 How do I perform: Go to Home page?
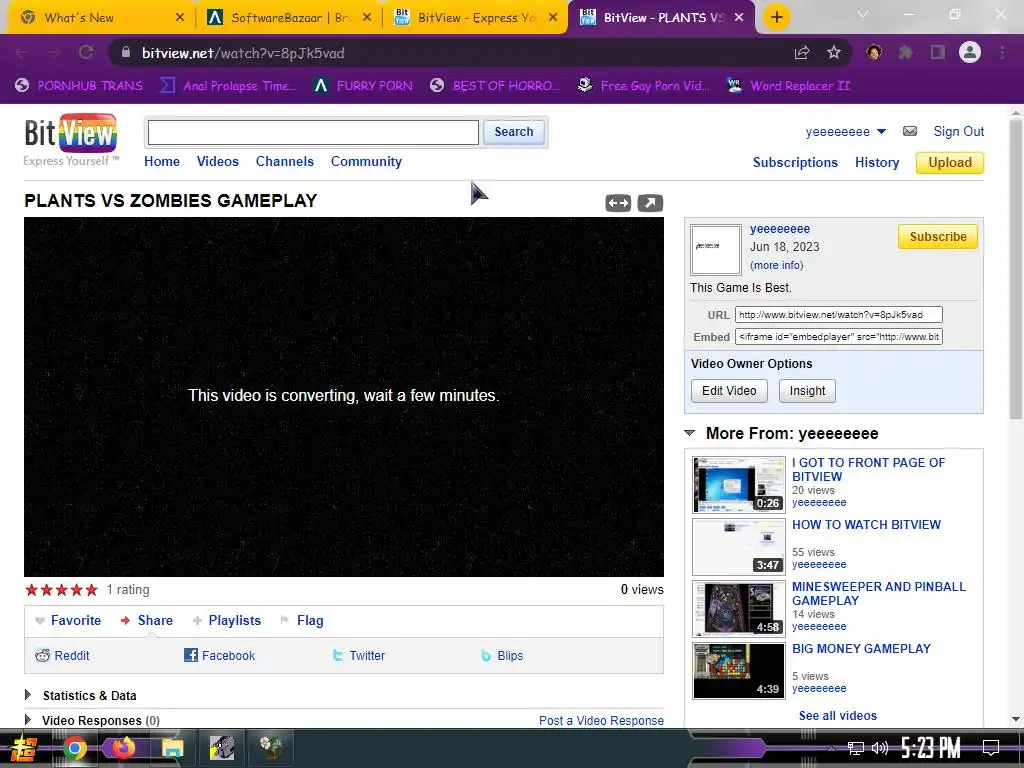pyautogui.click(x=162, y=161)
